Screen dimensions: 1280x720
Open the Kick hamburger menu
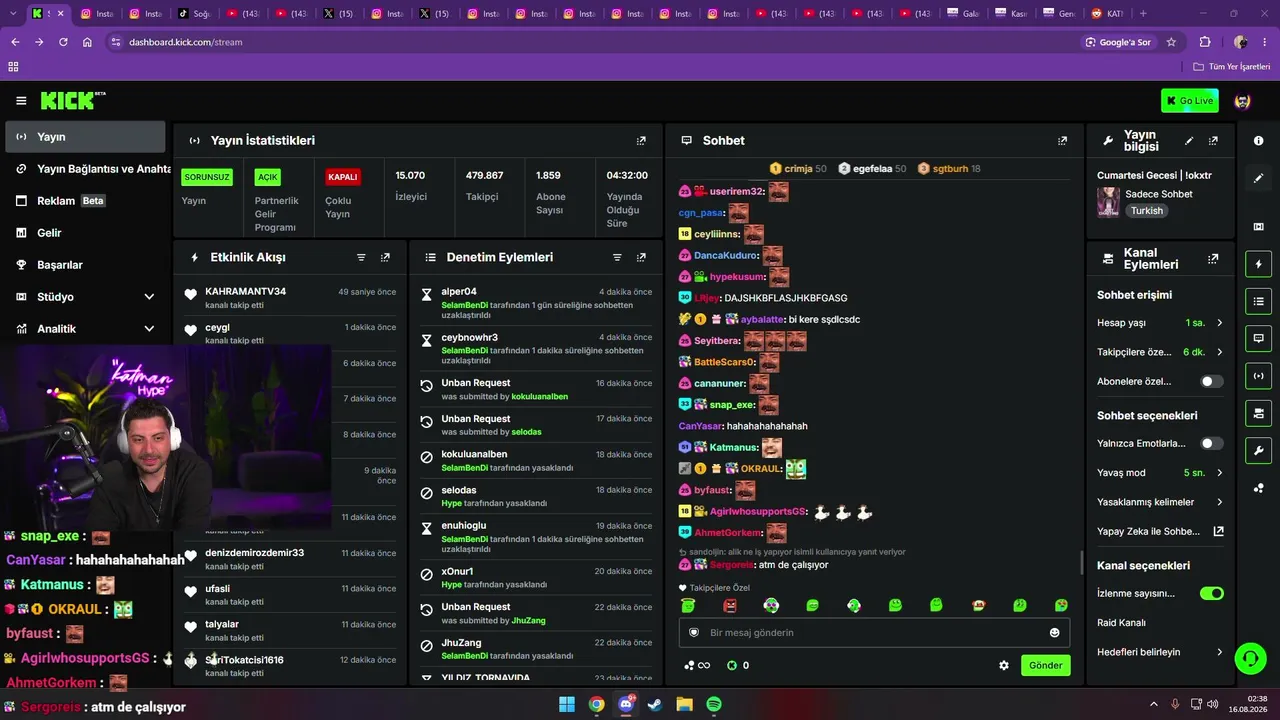[x=21, y=101]
